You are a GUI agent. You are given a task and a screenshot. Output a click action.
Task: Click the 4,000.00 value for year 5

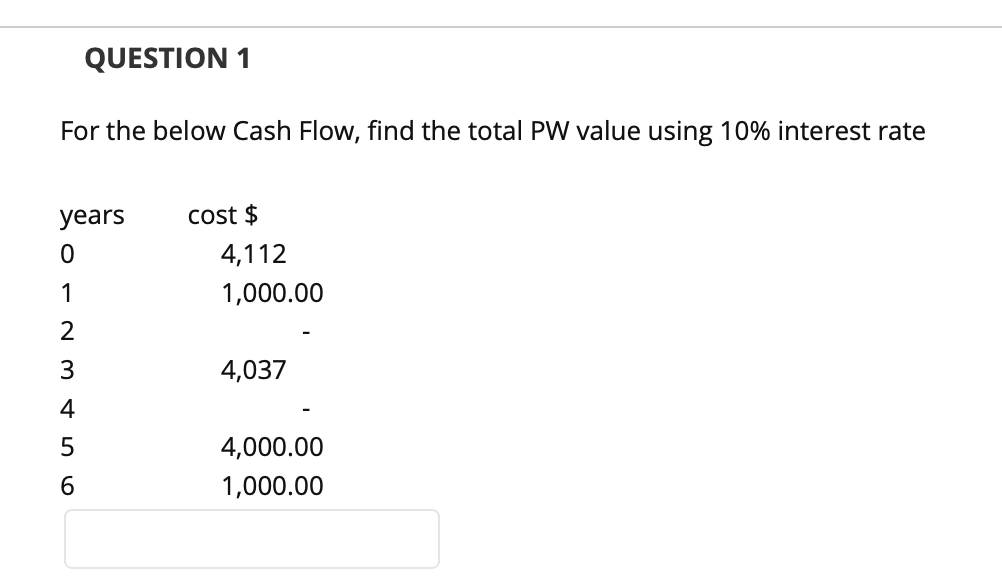(x=272, y=447)
